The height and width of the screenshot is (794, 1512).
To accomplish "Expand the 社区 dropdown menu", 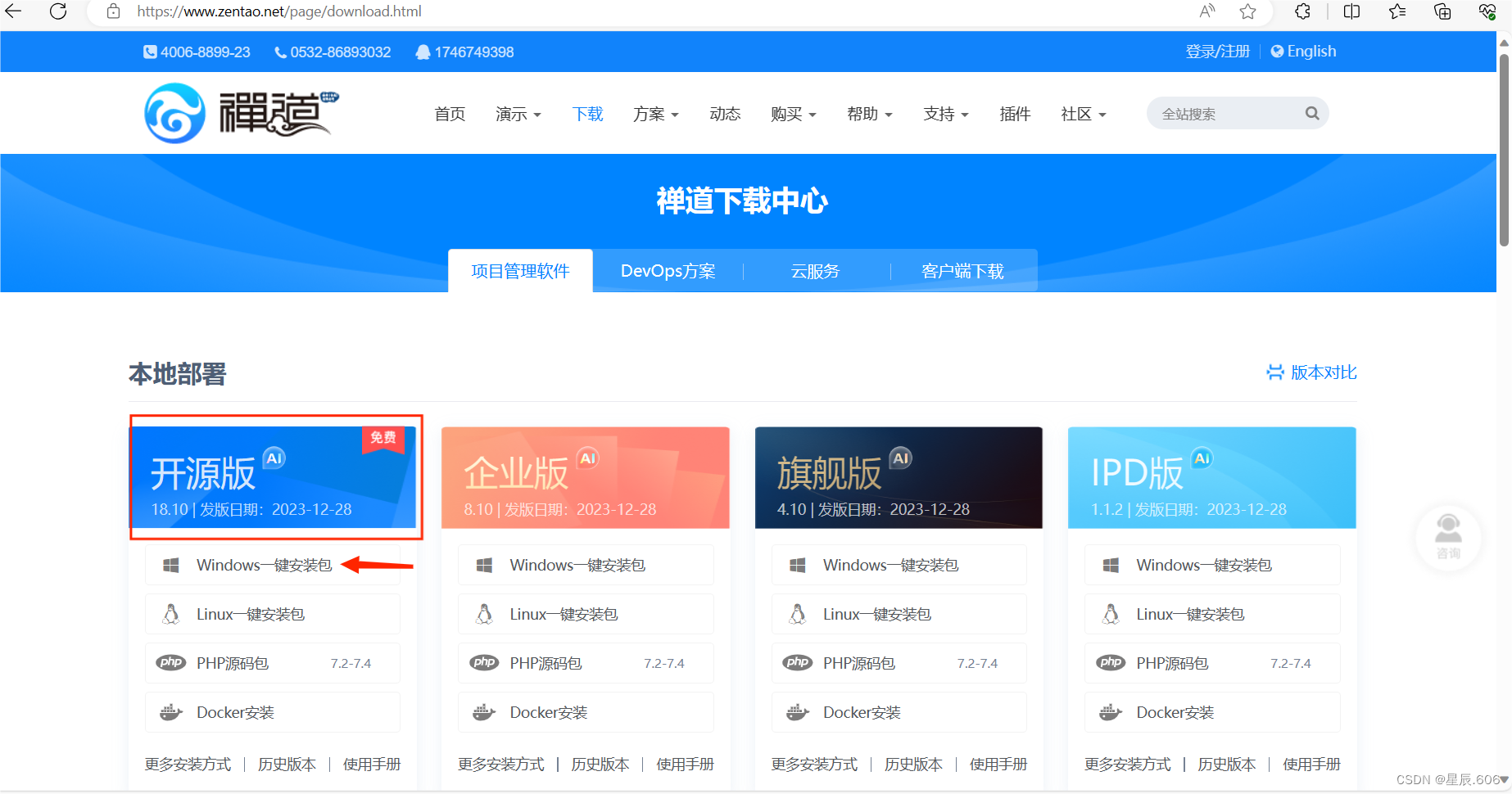I will pyautogui.click(x=1084, y=114).
